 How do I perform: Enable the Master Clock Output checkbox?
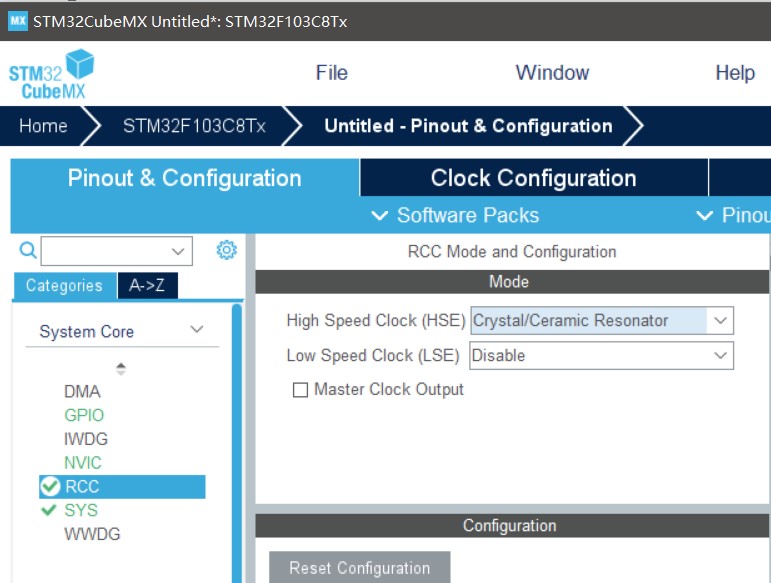[300, 390]
